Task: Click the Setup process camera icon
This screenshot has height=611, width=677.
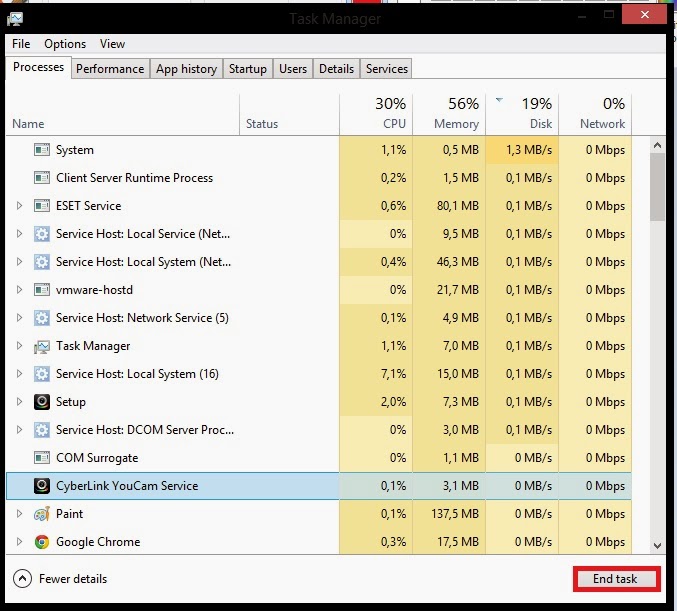Action: point(42,402)
